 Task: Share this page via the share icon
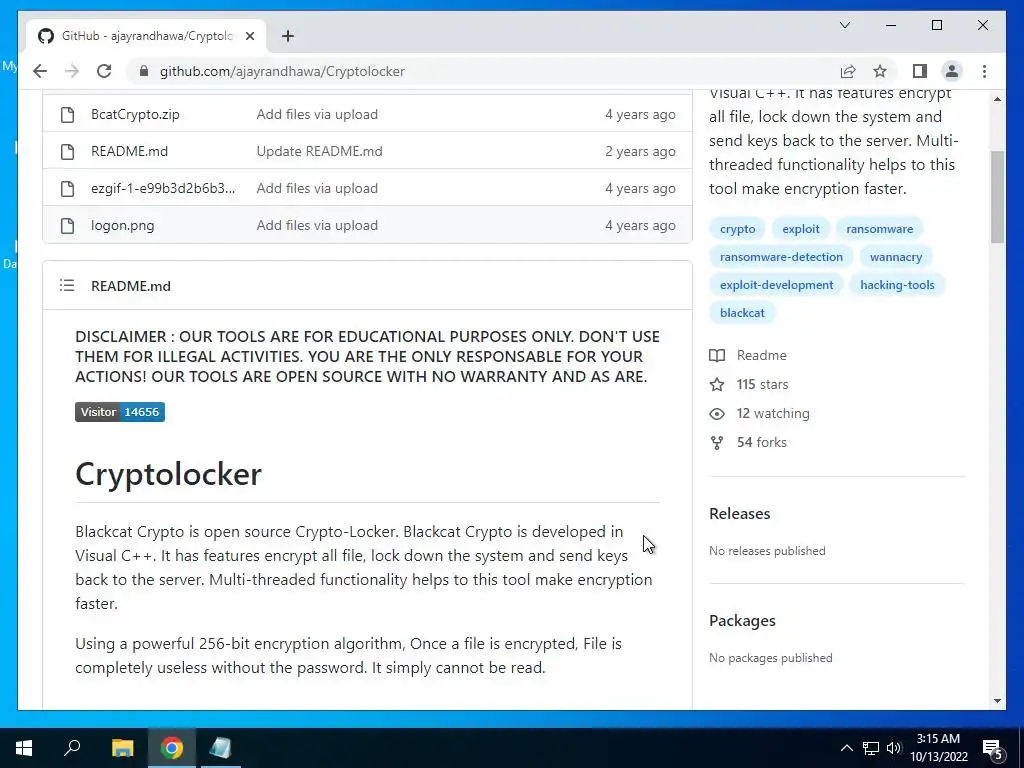[848, 71]
